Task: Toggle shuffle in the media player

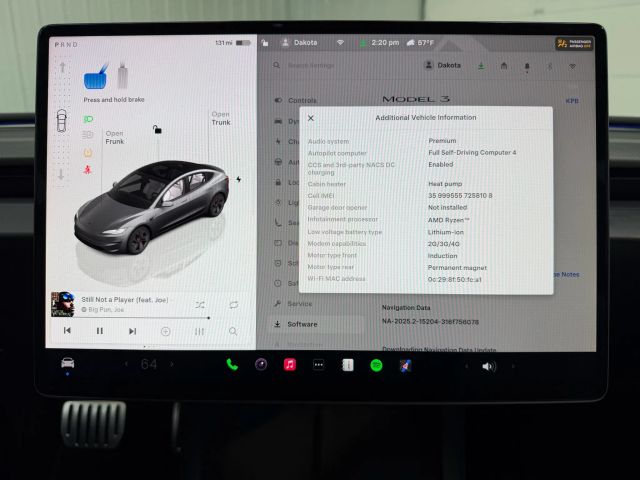Action: pos(200,305)
